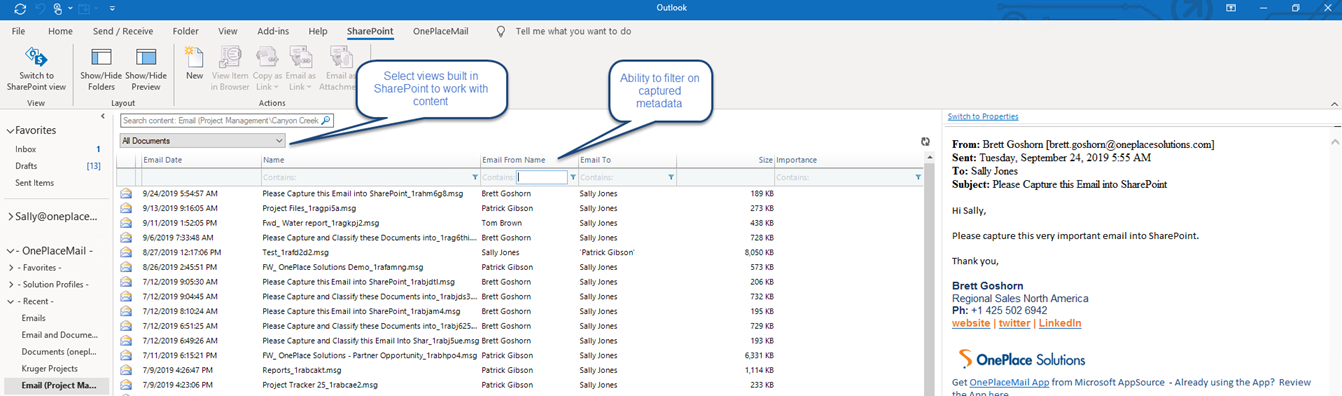The width and height of the screenshot is (1342, 396).
Task: Switch to the Help ribbon tab
Action: pos(318,31)
